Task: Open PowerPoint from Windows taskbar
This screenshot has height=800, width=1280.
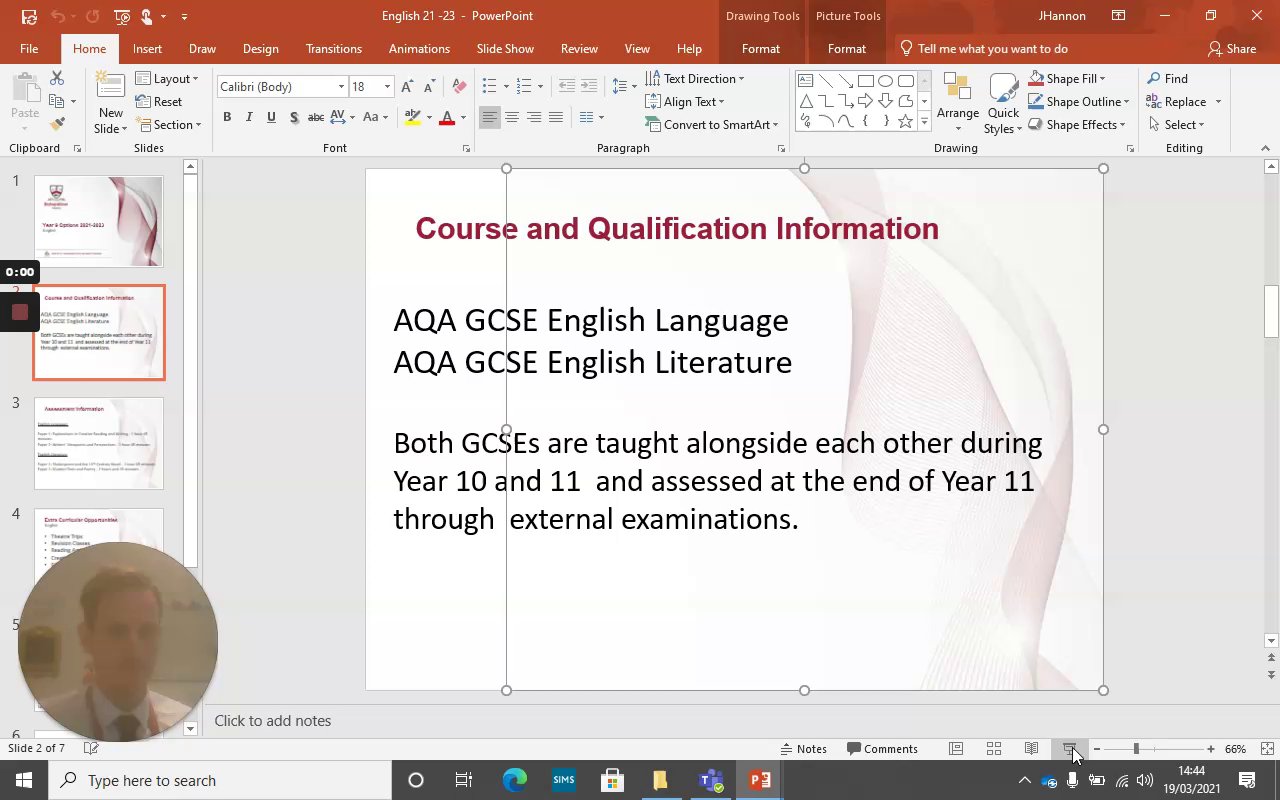Action: click(x=760, y=780)
